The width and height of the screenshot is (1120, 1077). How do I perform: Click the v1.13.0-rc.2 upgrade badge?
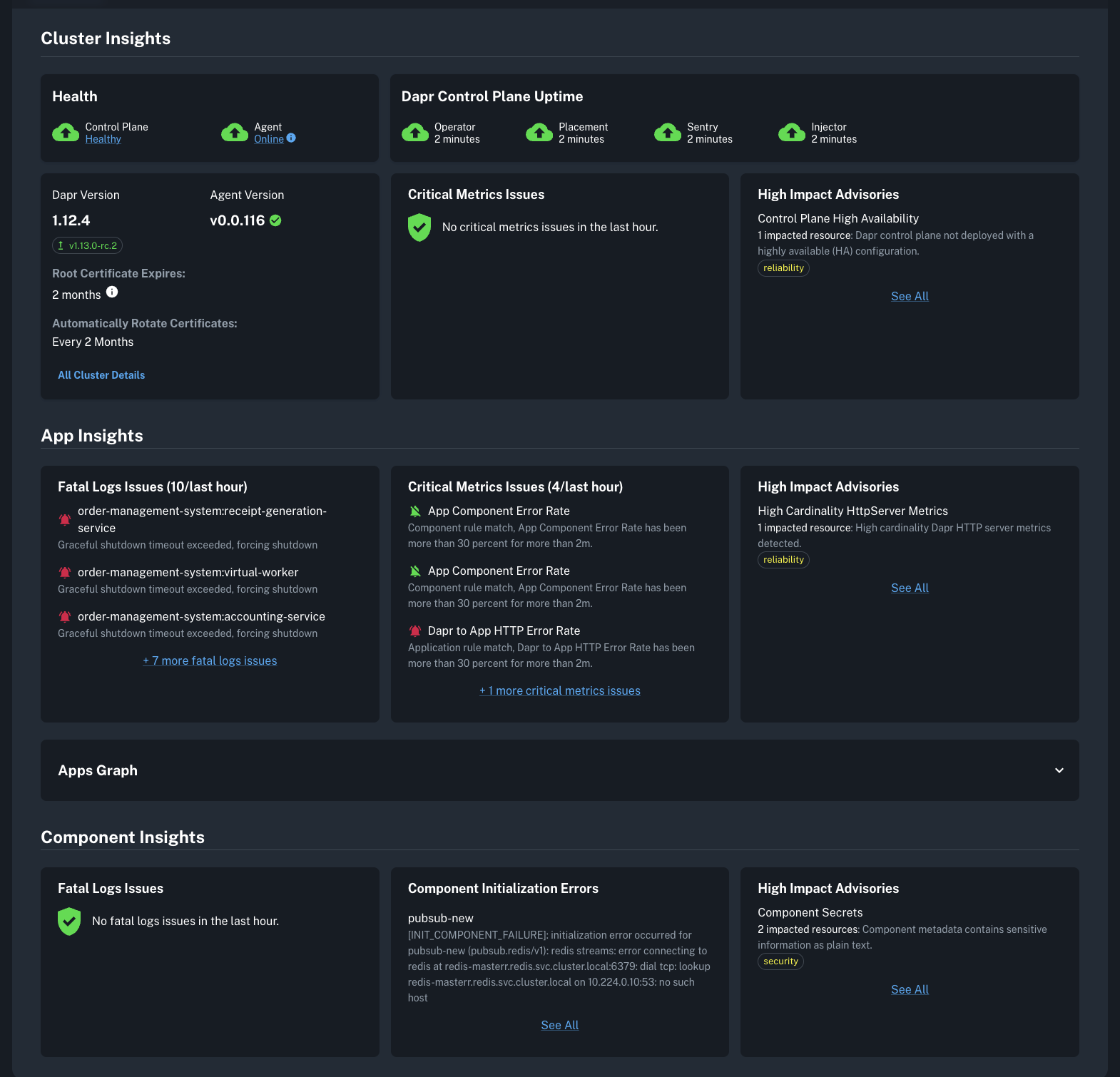coord(87,246)
